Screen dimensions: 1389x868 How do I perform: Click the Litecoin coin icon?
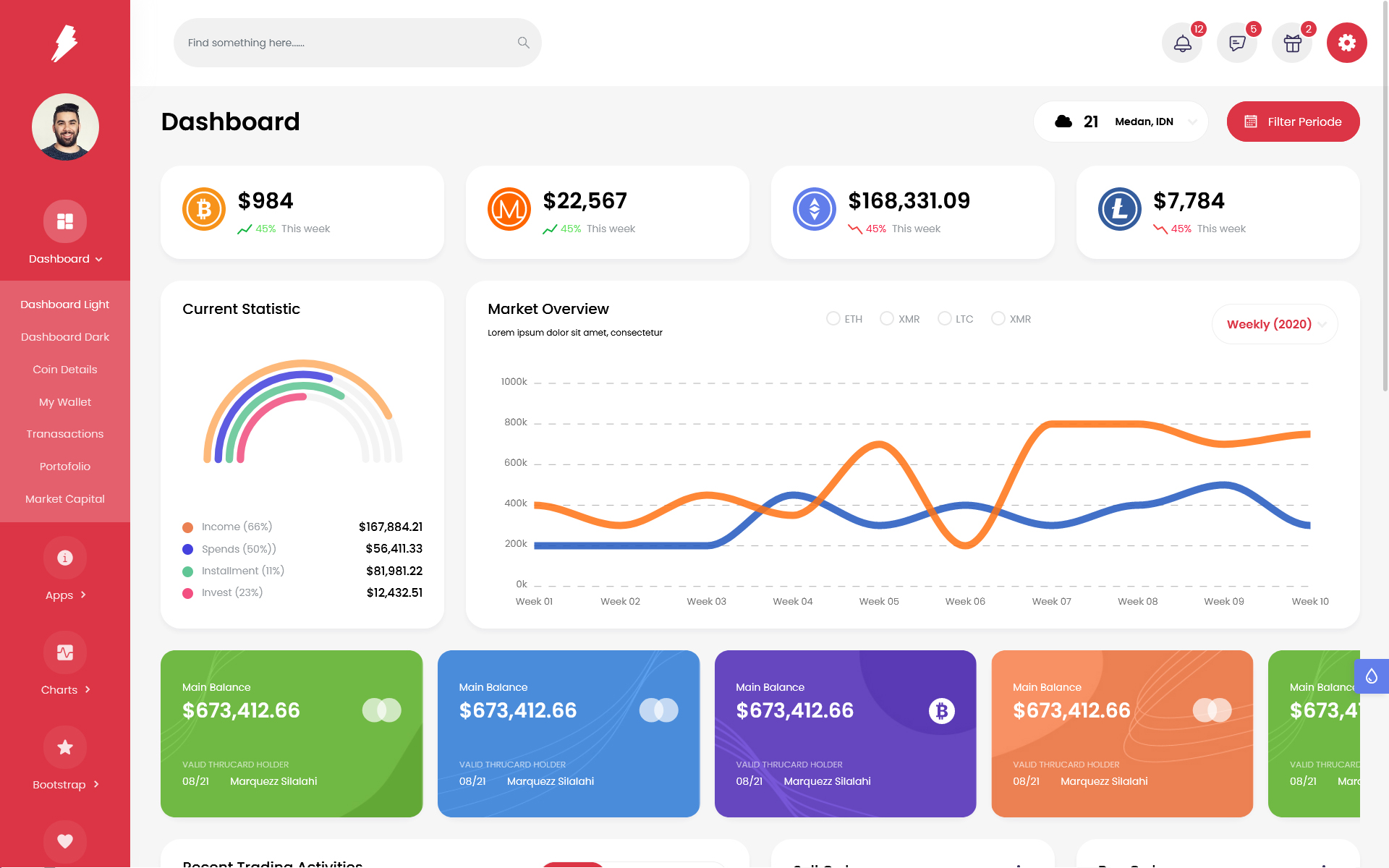pyautogui.click(x=1119, y=210)
